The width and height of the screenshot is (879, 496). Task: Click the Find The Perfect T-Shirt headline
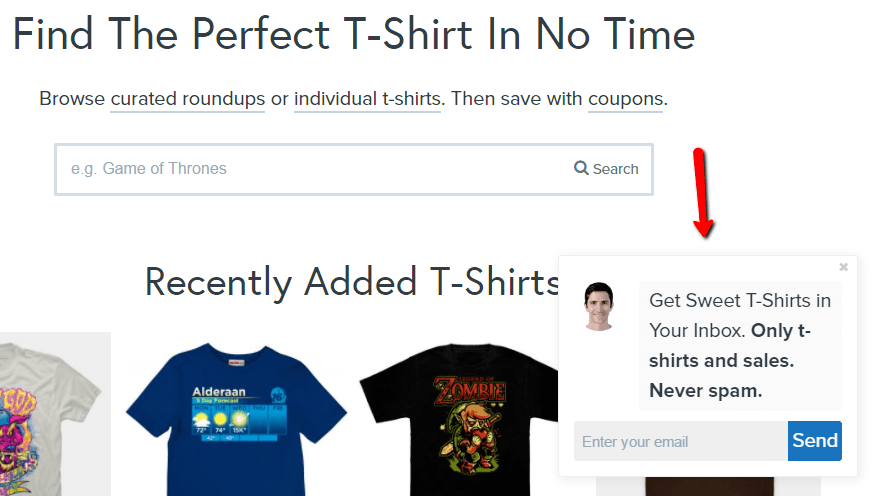tap(354, 34)
